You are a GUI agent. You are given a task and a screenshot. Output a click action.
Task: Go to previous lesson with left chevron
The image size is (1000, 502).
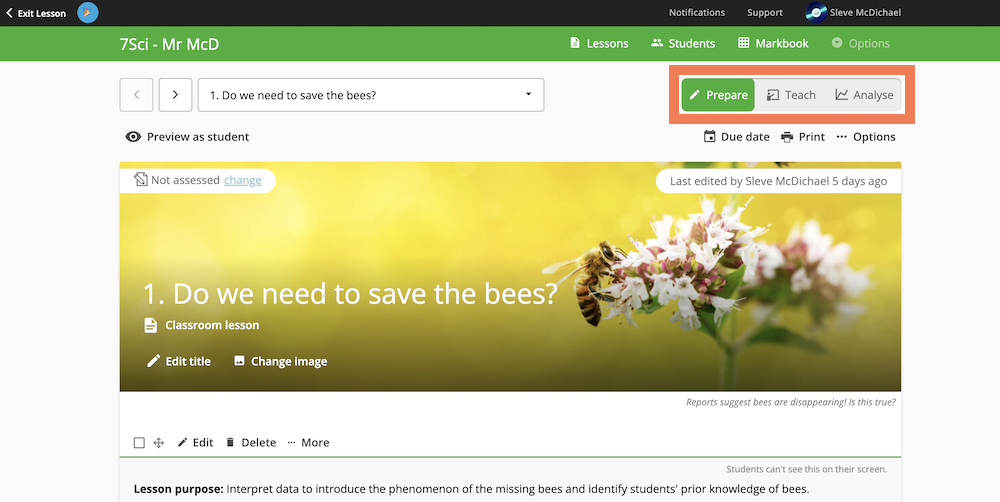[x=136, y=95]
